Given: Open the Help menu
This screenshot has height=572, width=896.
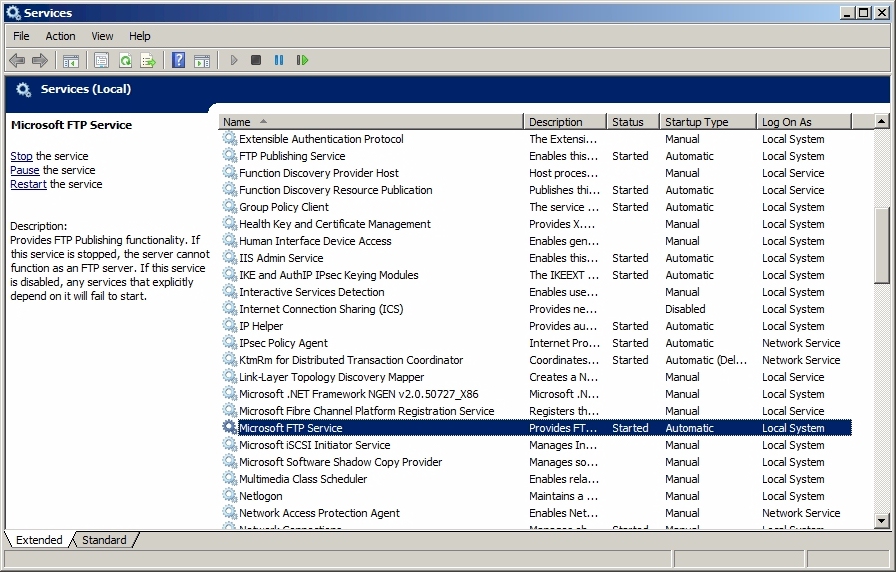Looking at the screenshot, I should (x=139, y=36).
